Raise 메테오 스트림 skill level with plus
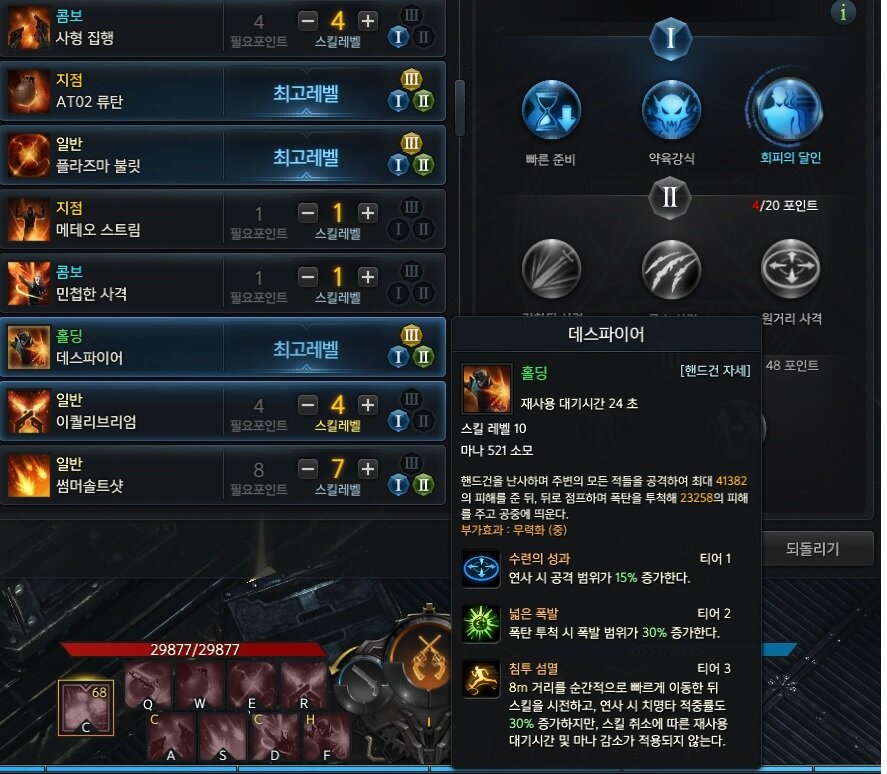This screenshot has height=774, width=887. pos(368,213)
